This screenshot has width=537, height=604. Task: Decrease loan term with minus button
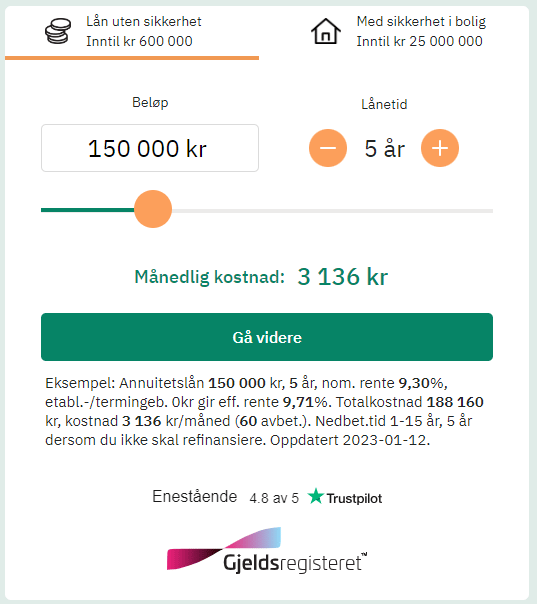click(x=328, y=148)
